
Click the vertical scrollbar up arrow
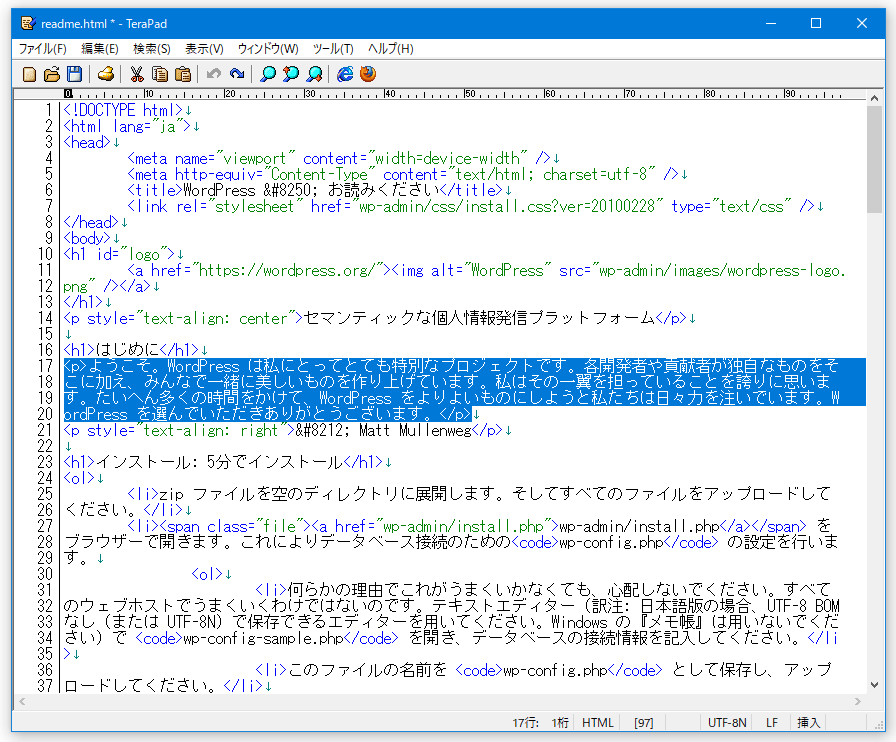874,98
